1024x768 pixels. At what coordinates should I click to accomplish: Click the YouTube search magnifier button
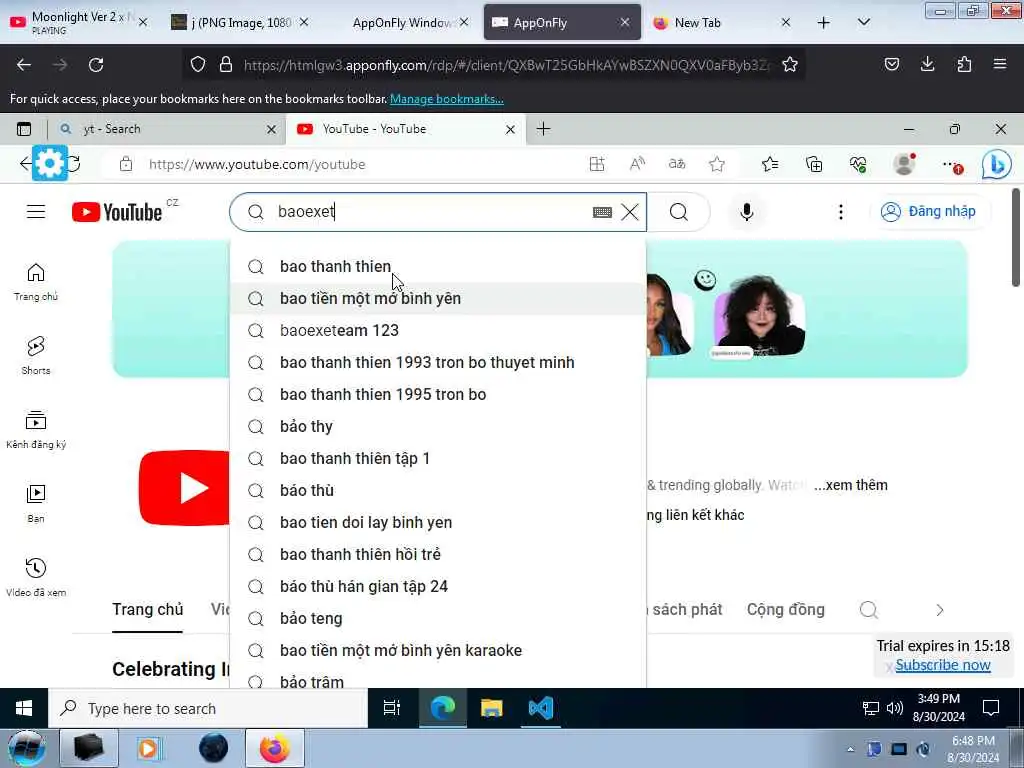point(679,212)
